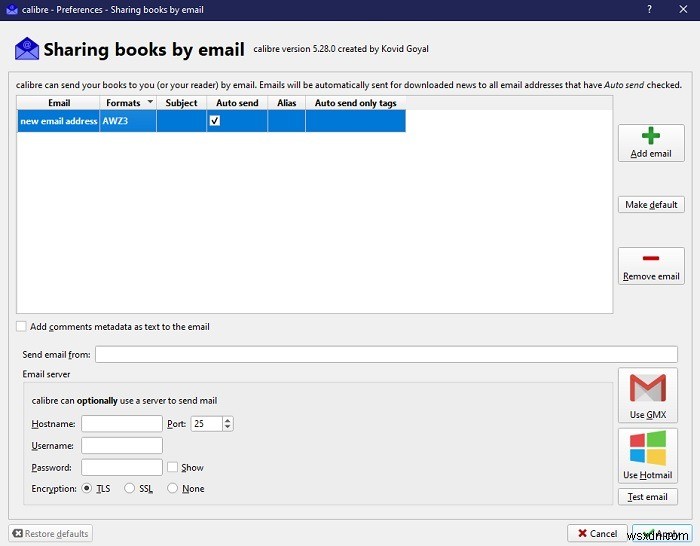Choose the Use GMX mail preset
This screenshot has height=546, width=700.
pos(648,395)
